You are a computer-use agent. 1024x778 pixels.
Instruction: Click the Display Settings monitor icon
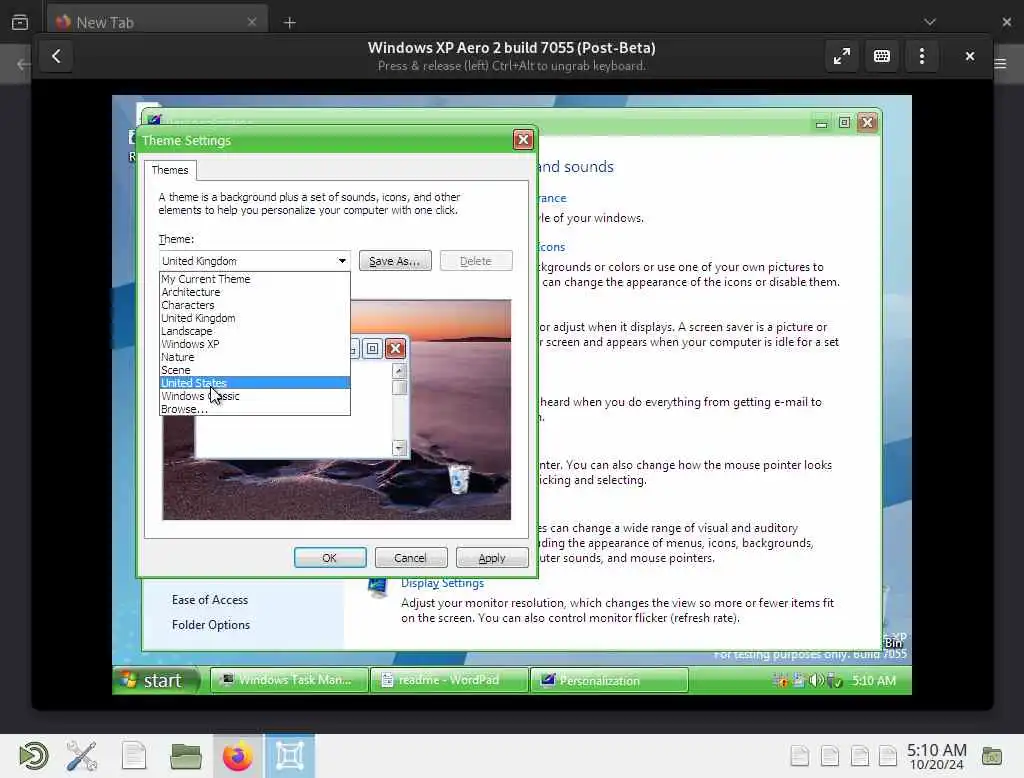click(377, 588)
